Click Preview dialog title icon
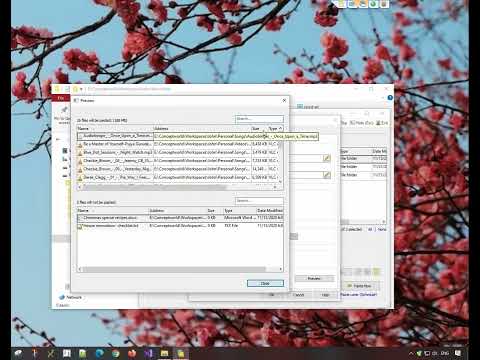Image resolution: width=480 pixels, height=360 pixels. [x=76, y=100]
